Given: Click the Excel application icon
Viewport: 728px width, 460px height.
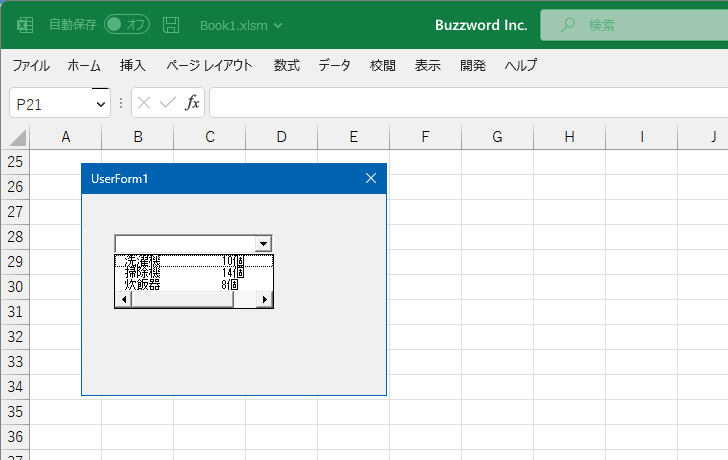Looking at the screenshot, I should coord(25,25).
